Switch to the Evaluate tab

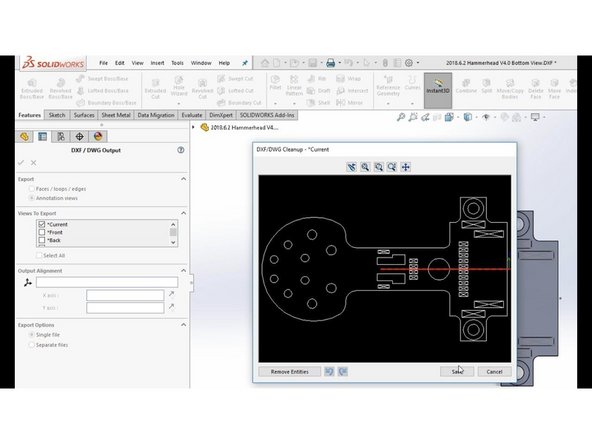pyautogui.click(x=192, y=115)
